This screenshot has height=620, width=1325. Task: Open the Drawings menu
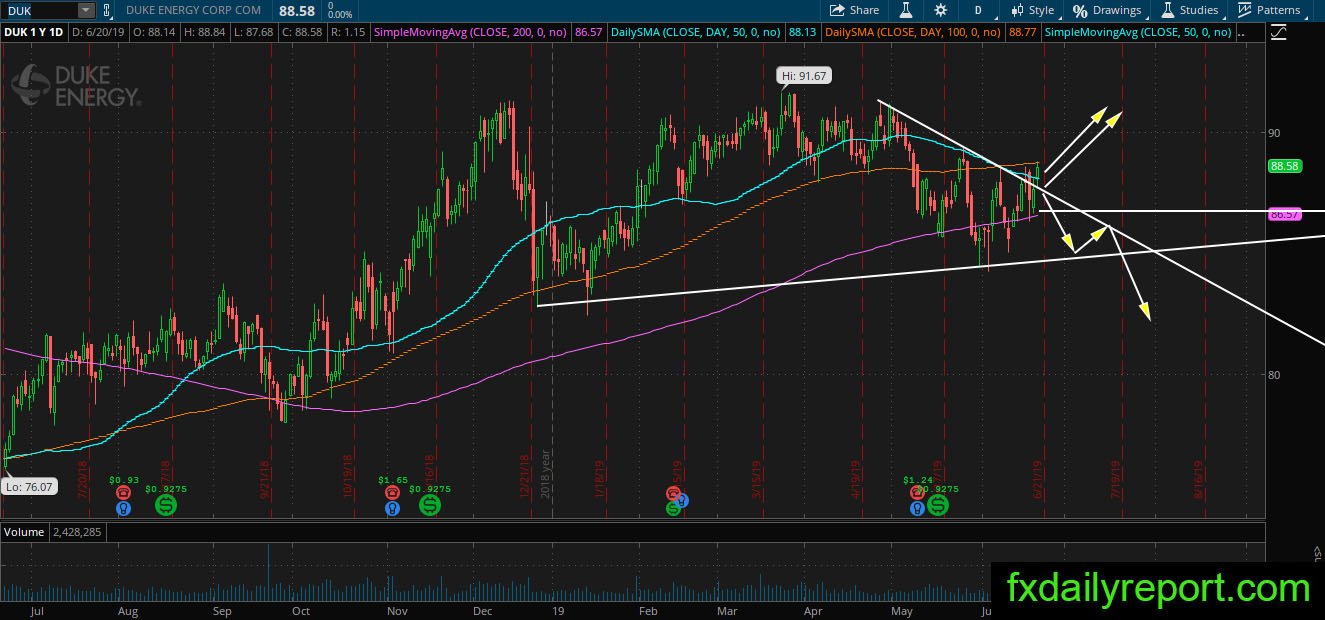click(1107, 10)
